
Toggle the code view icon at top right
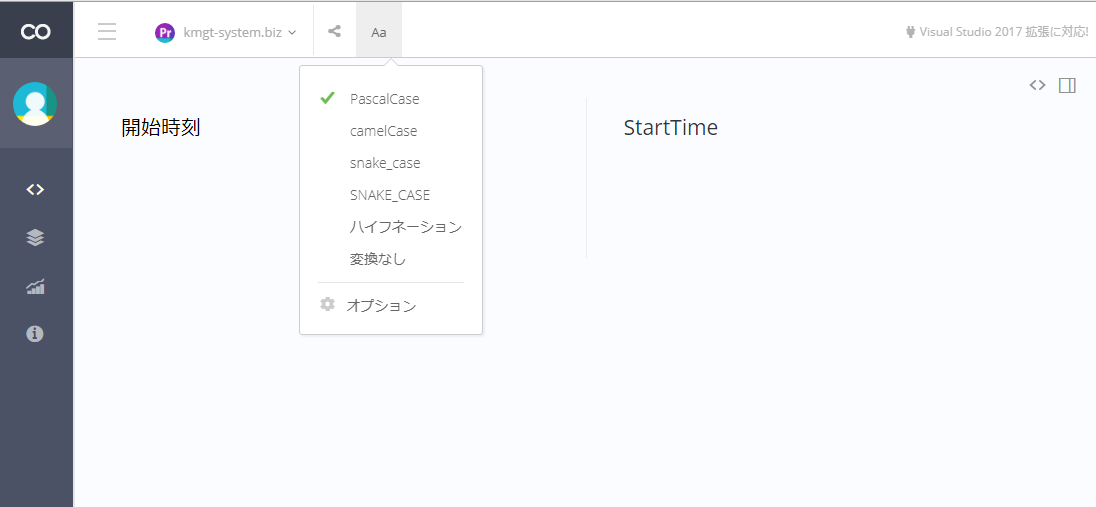pos(1037,85)
